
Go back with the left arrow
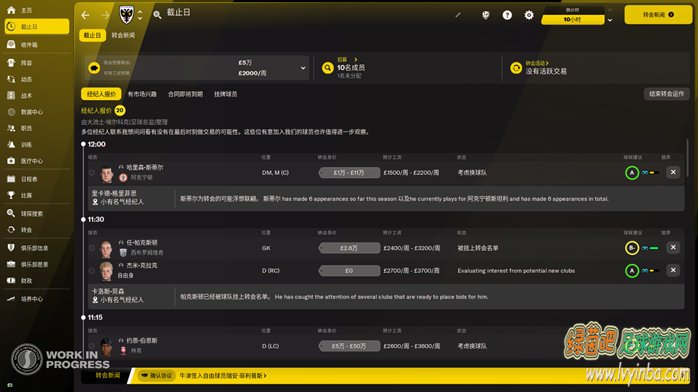click(x=85, y=16)
